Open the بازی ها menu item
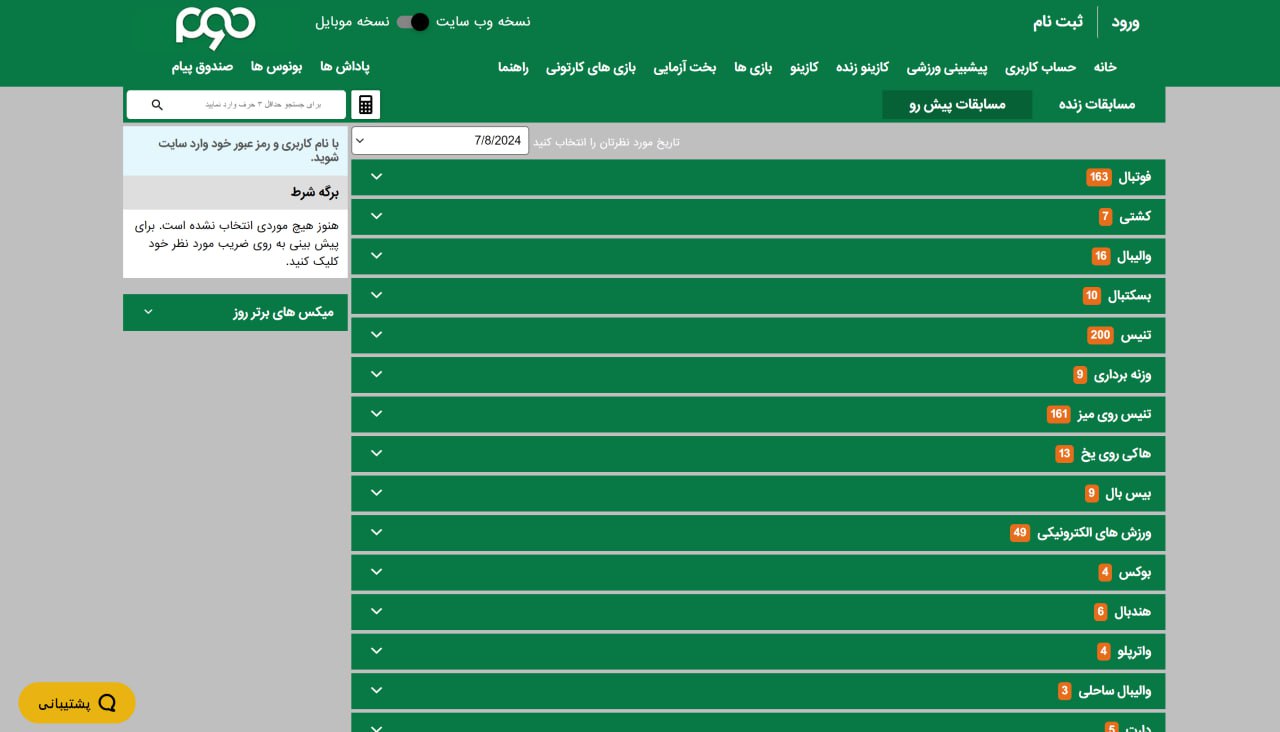The width and height of the screenshot is (1280, 732). click(x=753, y=67)
